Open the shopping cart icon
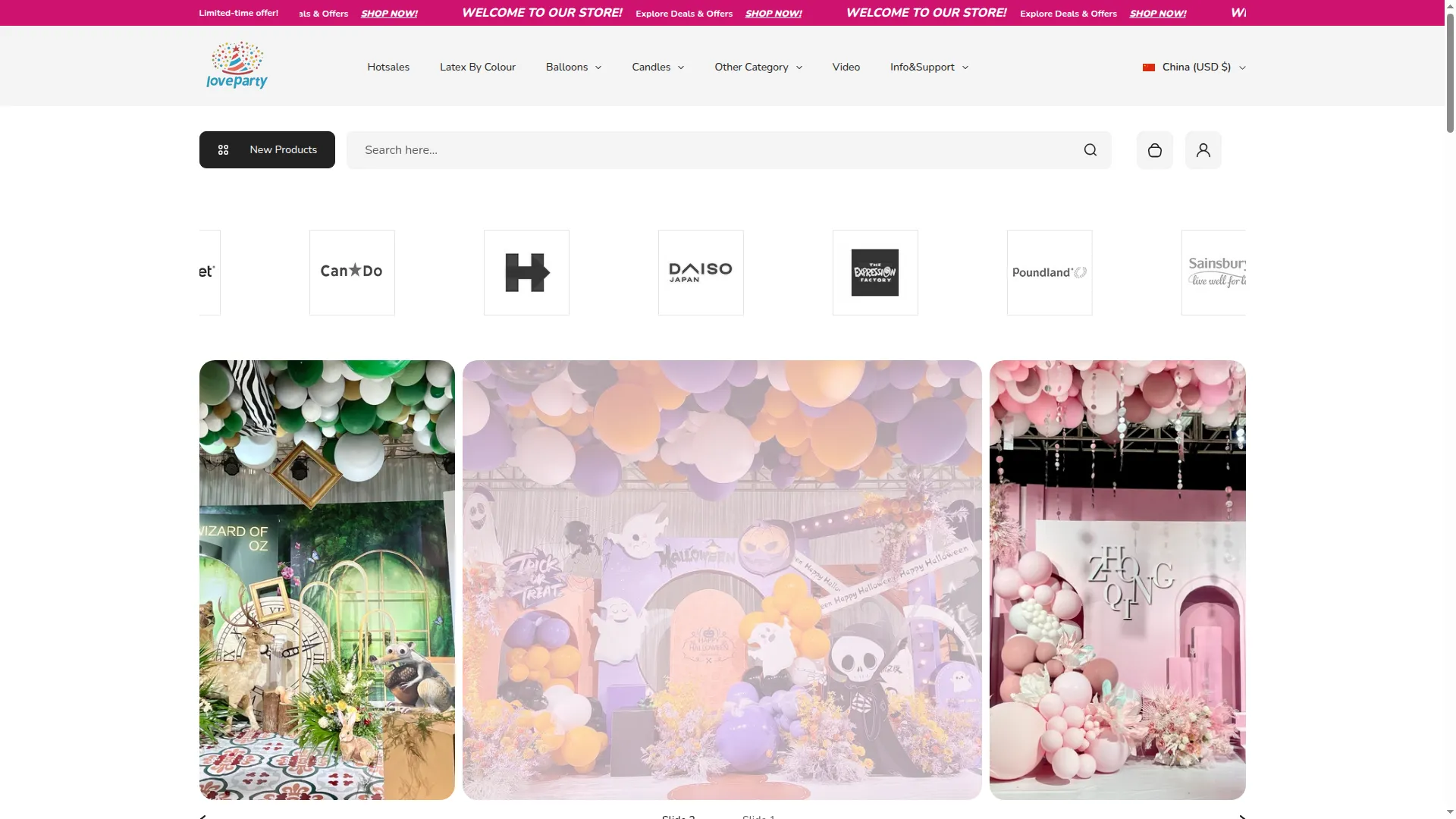Image resolution: width=1456 pixels, height=819 pixels. pyautogui.click(x=1154, y=150)
